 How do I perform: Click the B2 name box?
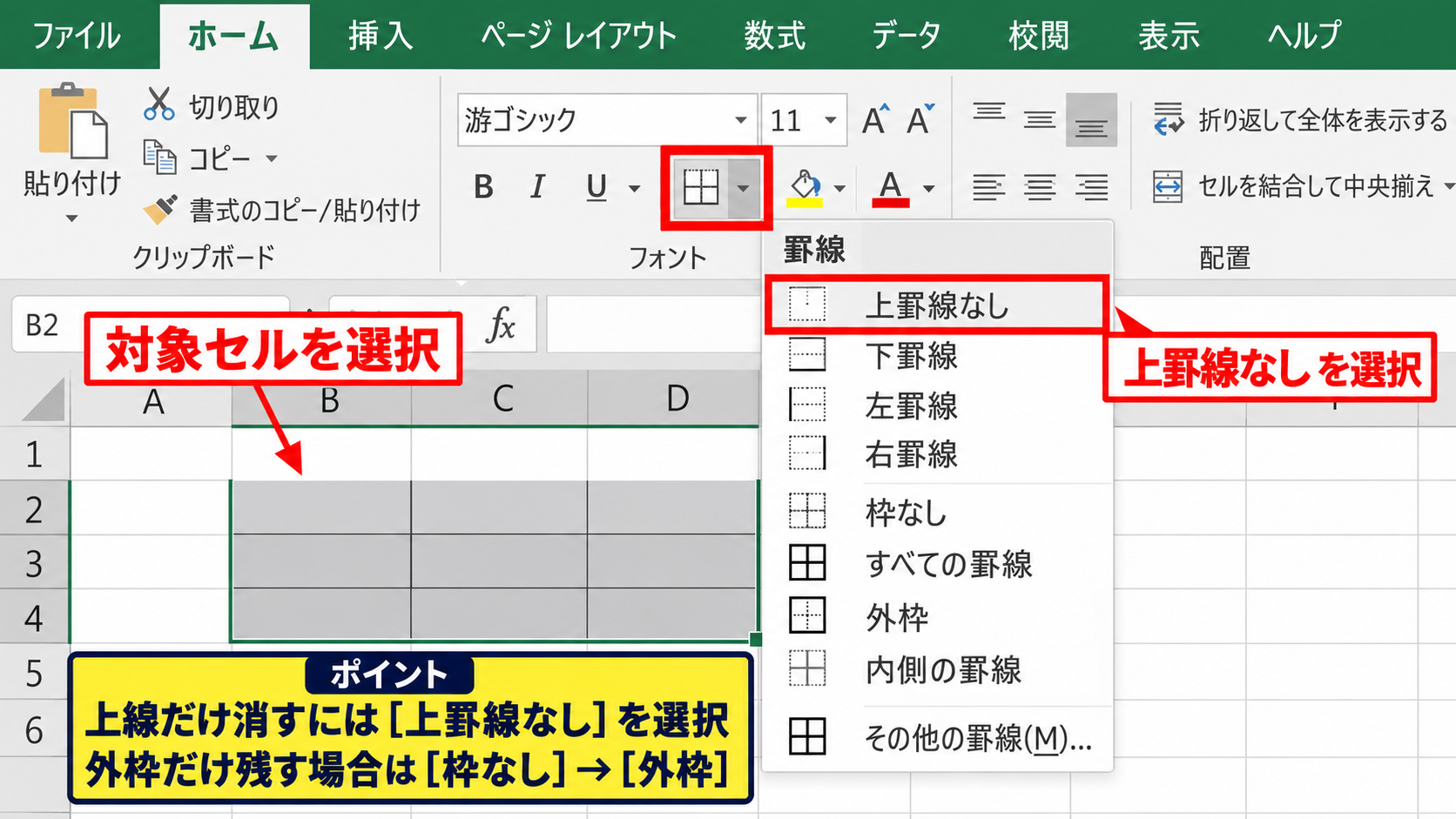(150, 325)
